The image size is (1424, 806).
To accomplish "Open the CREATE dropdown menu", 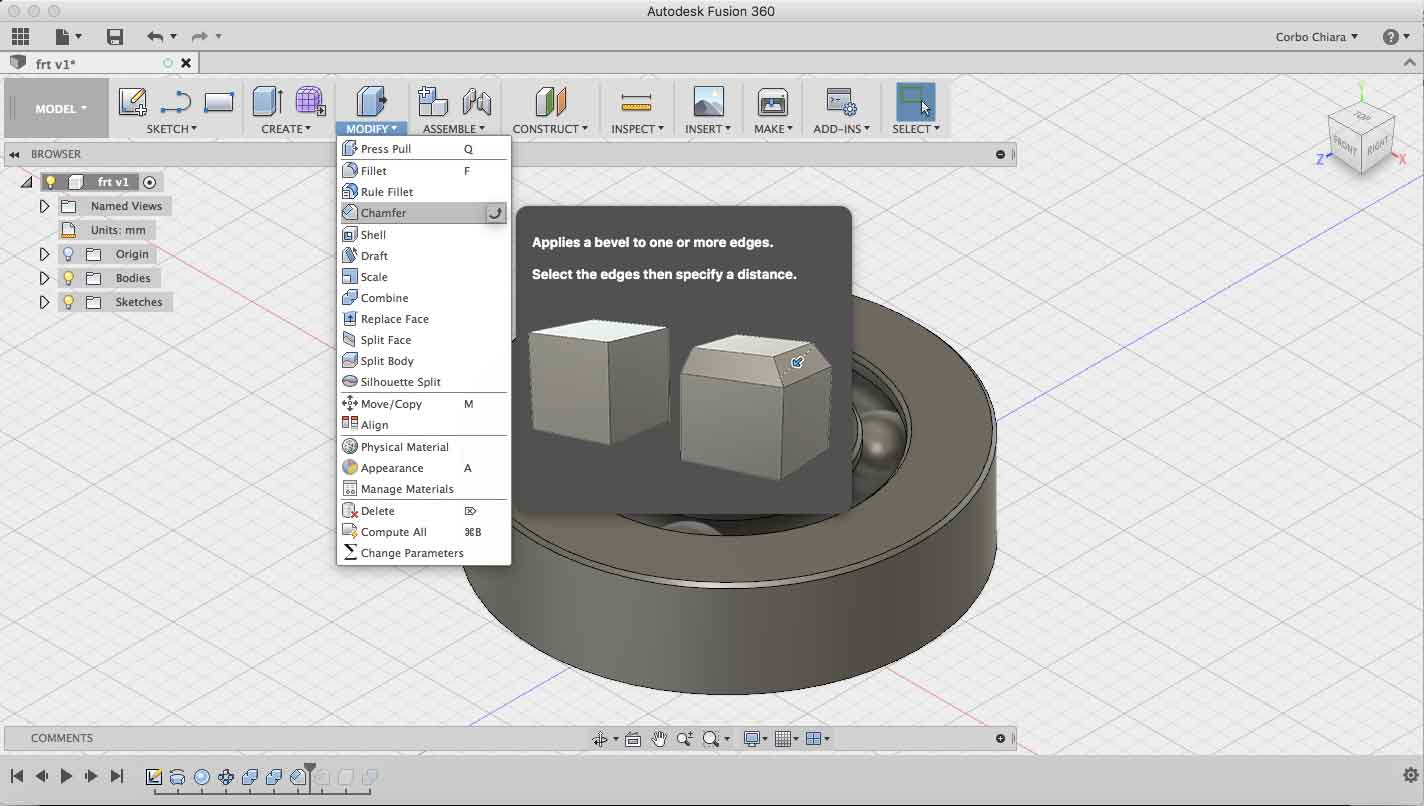I will (x=286, y=129).
